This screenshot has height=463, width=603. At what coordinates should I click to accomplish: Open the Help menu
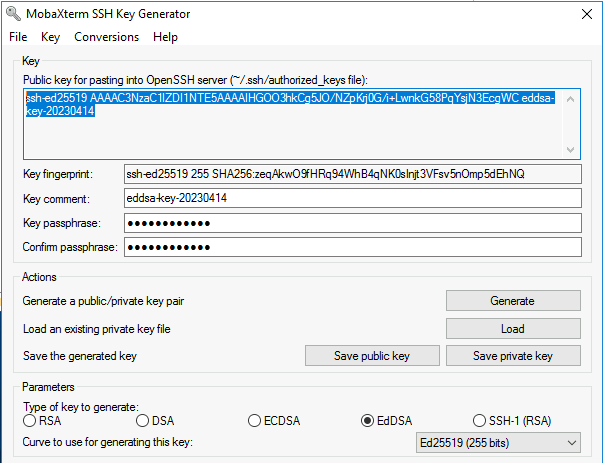point(165,37)
